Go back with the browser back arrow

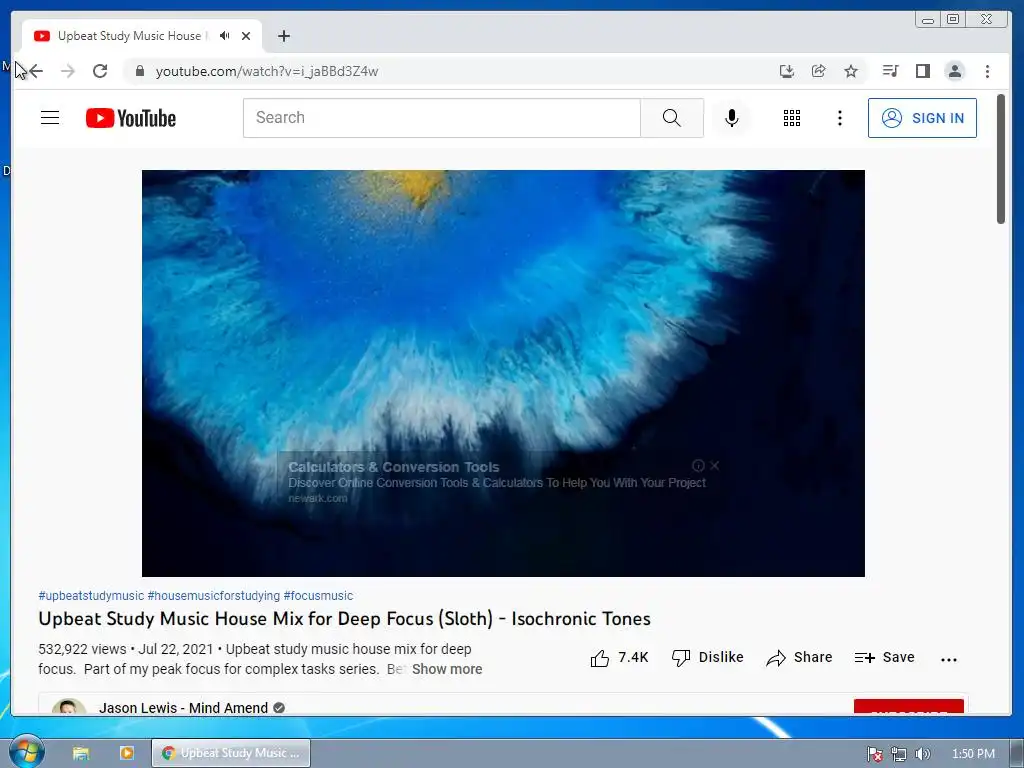click(36, 71)
